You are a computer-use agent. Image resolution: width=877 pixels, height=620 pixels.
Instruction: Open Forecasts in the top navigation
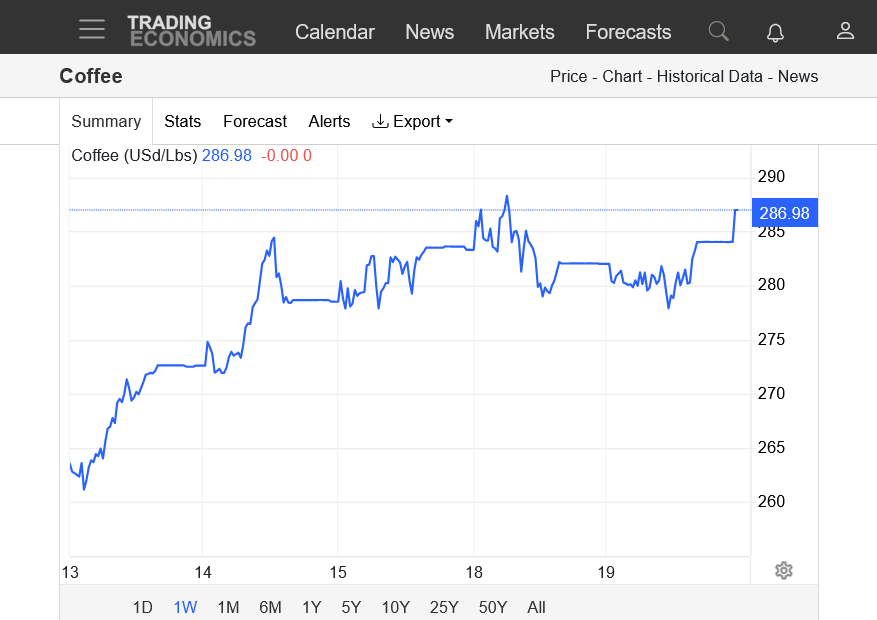tap(628, 32)
